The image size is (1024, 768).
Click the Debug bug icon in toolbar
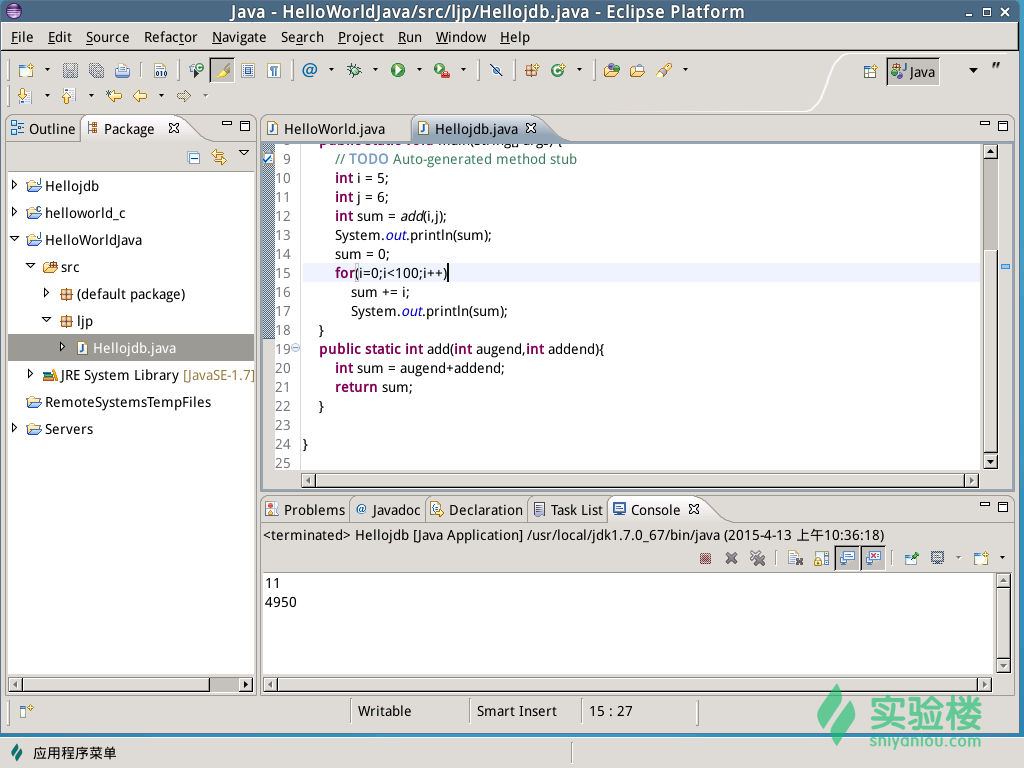click(x=355, y=70)
